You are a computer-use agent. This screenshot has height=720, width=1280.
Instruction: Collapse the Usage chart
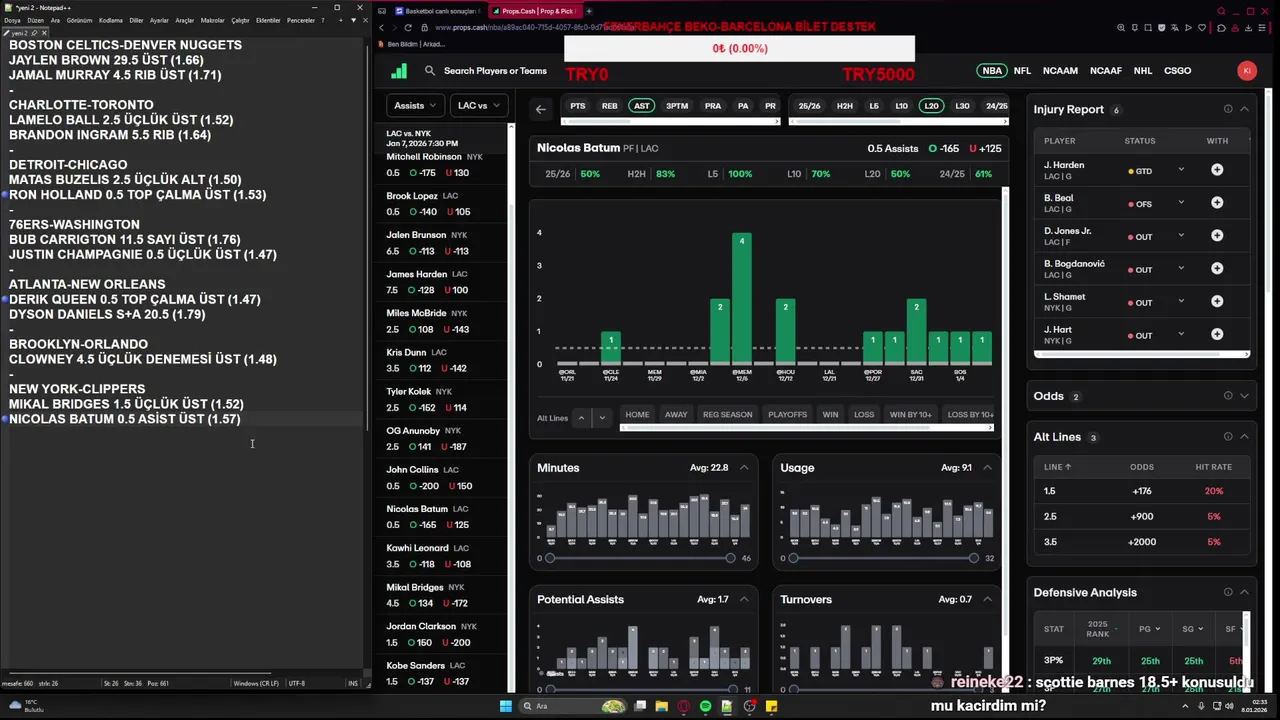[x=987, y=468]
